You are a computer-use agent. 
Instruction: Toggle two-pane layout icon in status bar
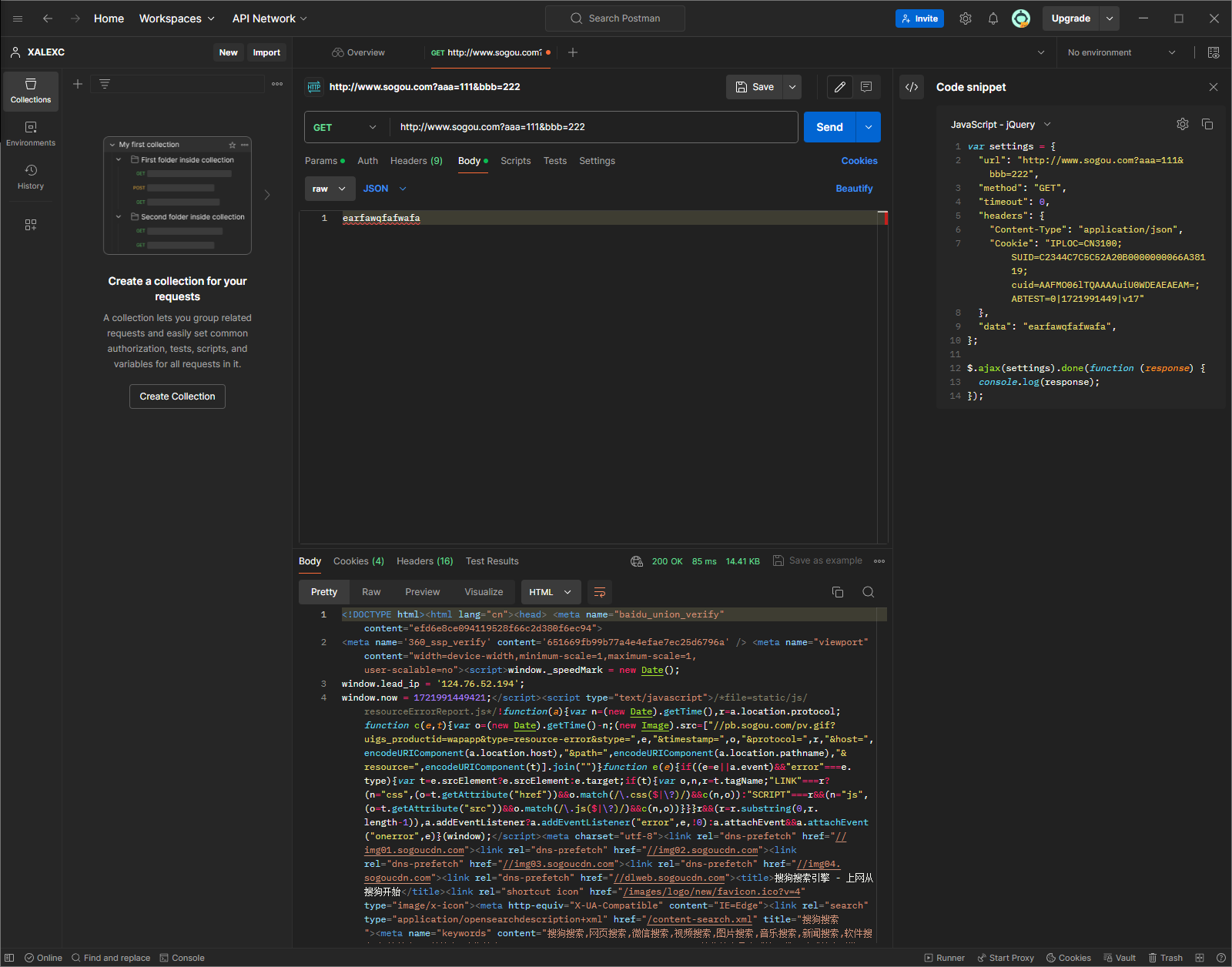pyautogui.click(x=1200, y=958)
